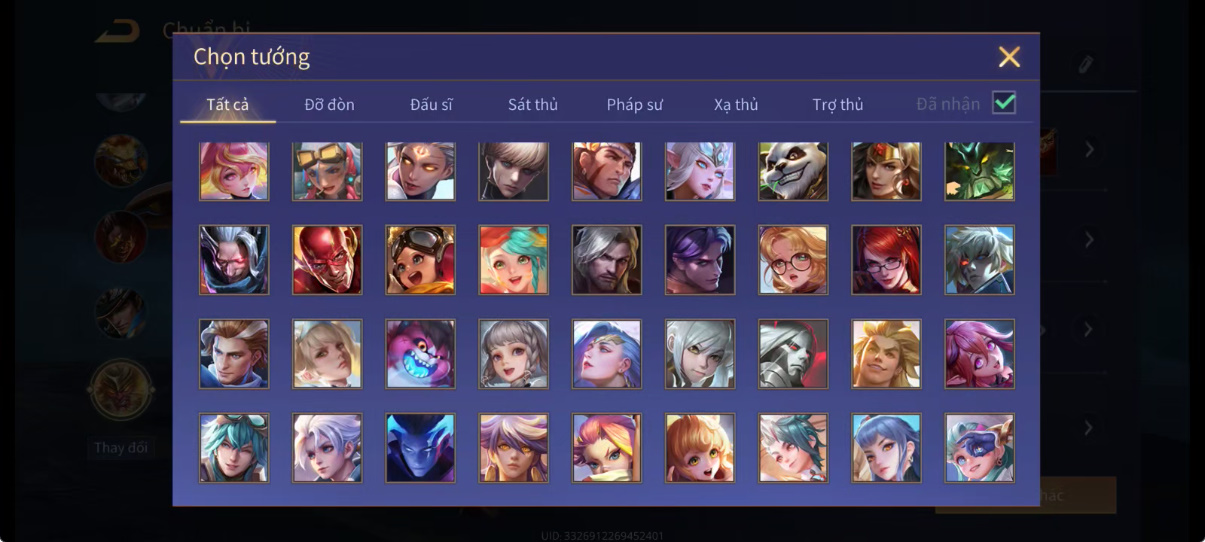1205x542 pixels.
Task: Select the girl with round glasses hero
Action: 793,260
